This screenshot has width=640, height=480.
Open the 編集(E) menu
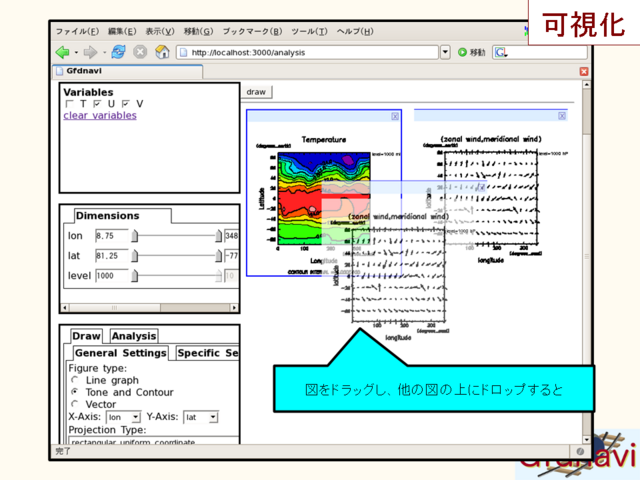122,31
